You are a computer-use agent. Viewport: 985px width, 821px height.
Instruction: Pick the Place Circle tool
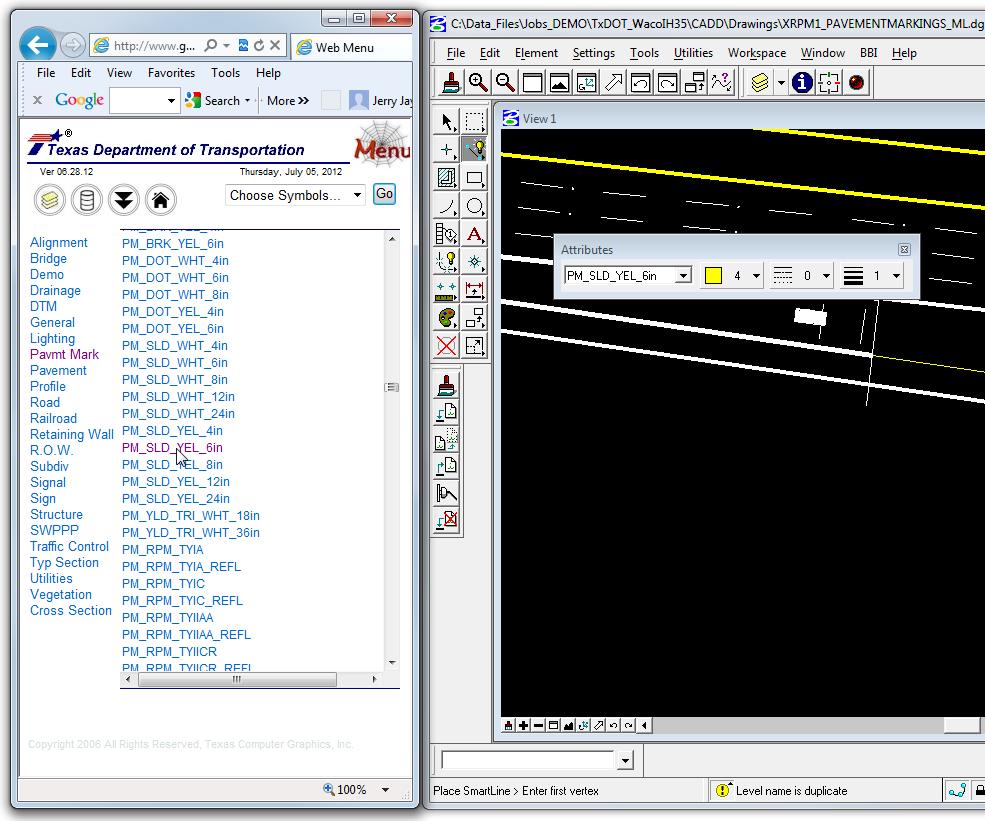[x=474, y=205]
